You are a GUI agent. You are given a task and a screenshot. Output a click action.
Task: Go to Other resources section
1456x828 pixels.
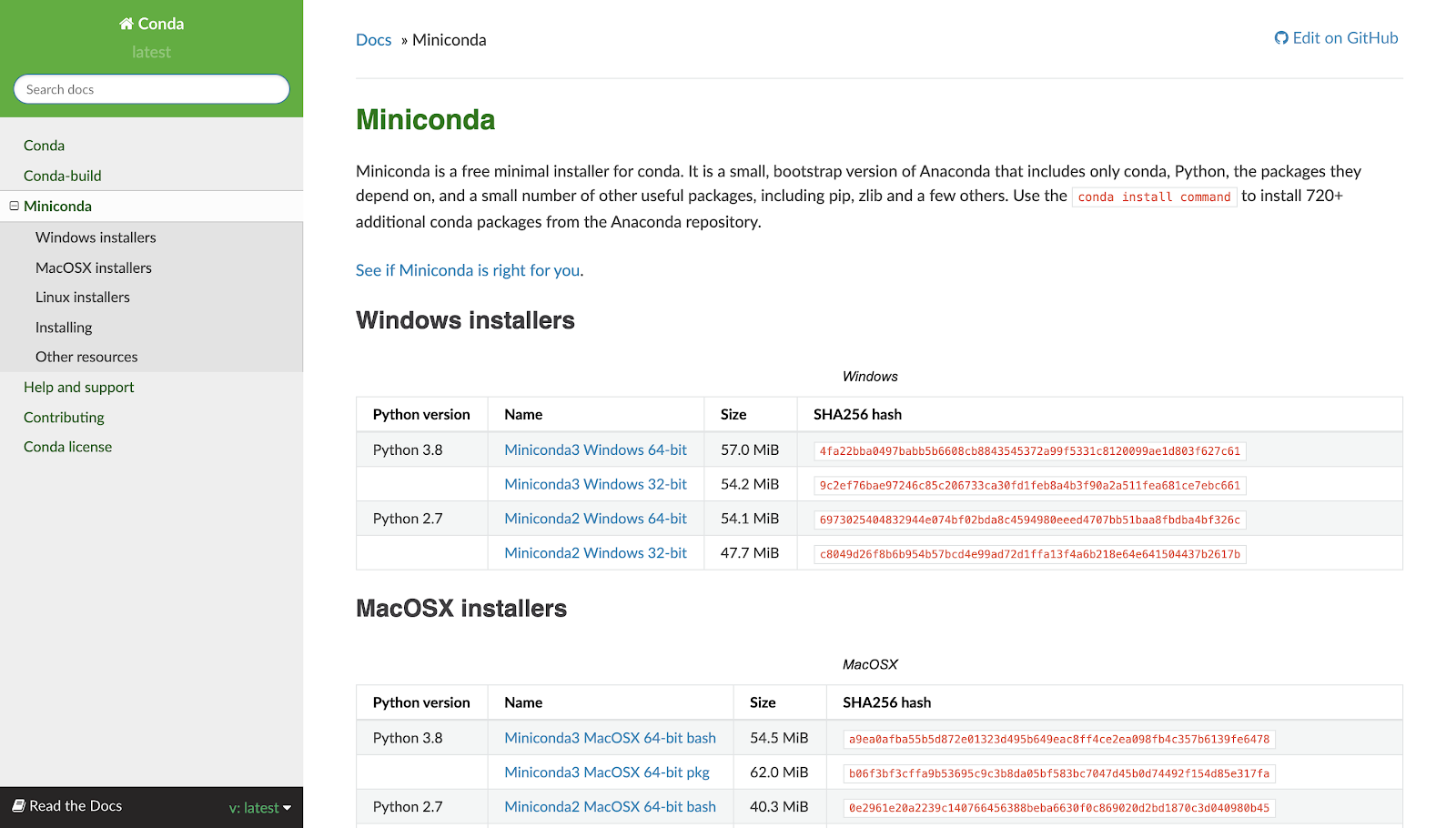pos(86,357)
